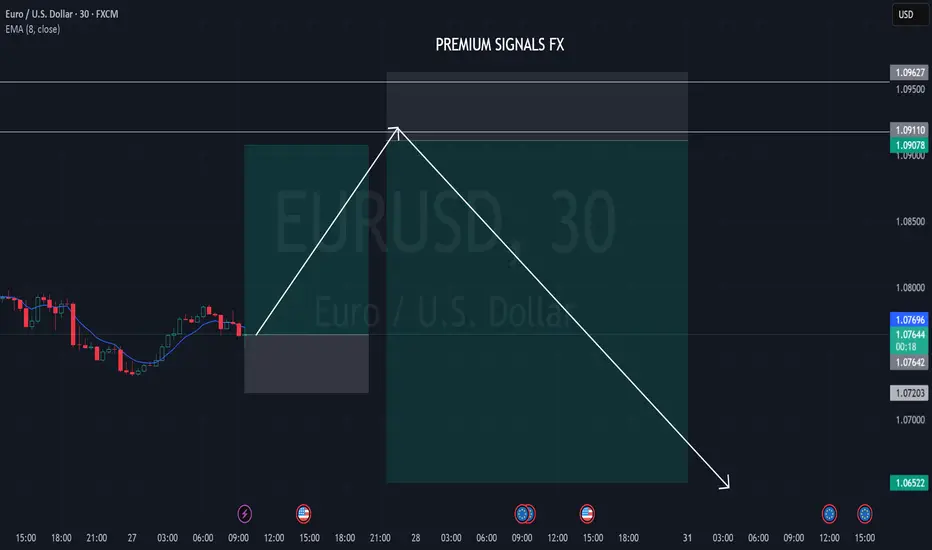The height and width of the screenshot is (550, 932).
Task: Click the gray stop-loss box under the long position
Action: tap(306, 363)
